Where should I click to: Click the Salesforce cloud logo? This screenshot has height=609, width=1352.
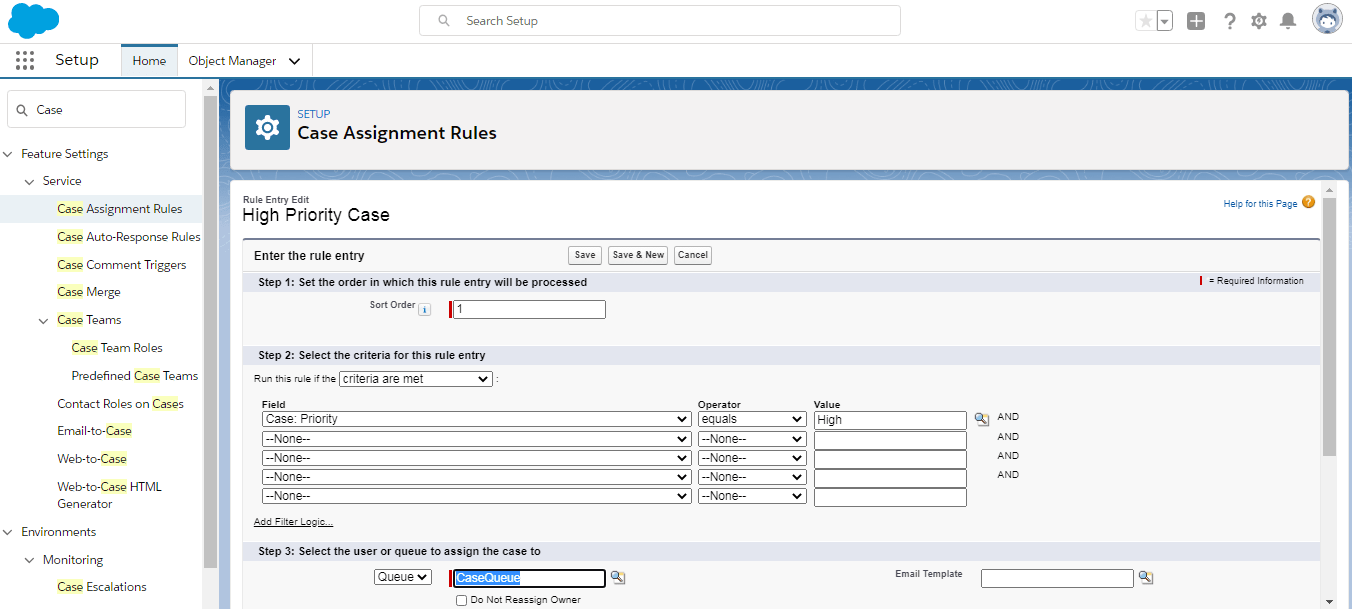pos(34,20)
